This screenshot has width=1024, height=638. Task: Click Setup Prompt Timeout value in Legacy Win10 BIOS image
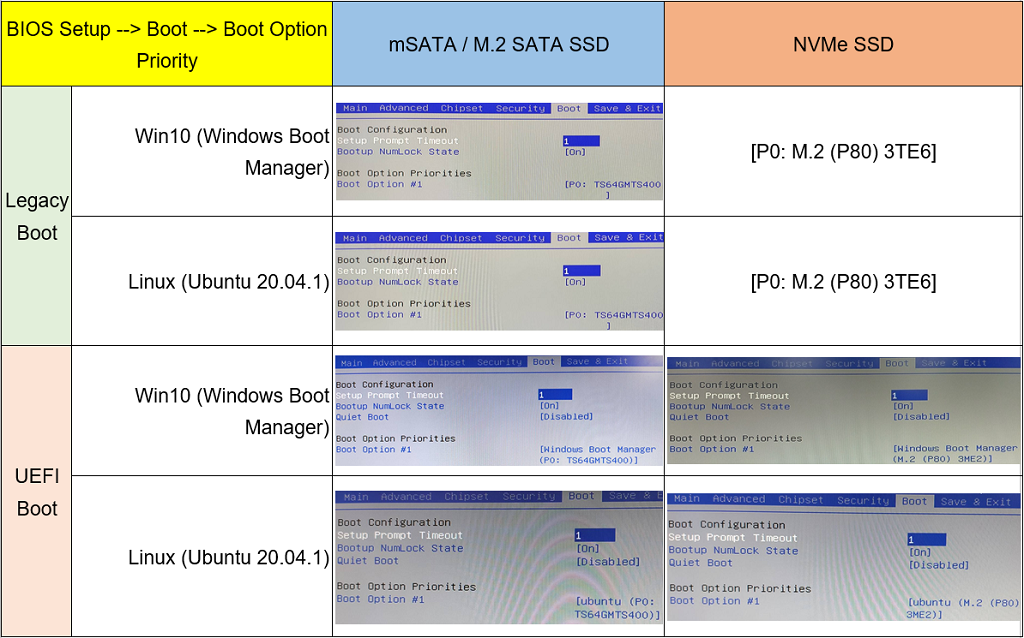[x=581, y=141]
